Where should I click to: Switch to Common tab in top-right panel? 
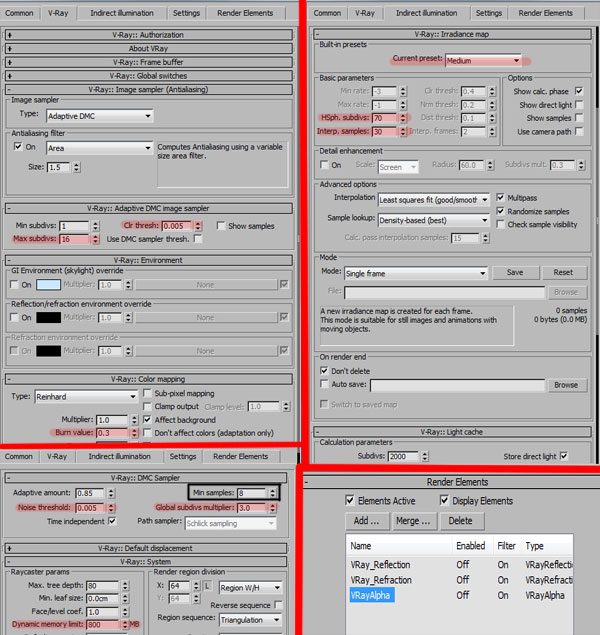[327, 13]
